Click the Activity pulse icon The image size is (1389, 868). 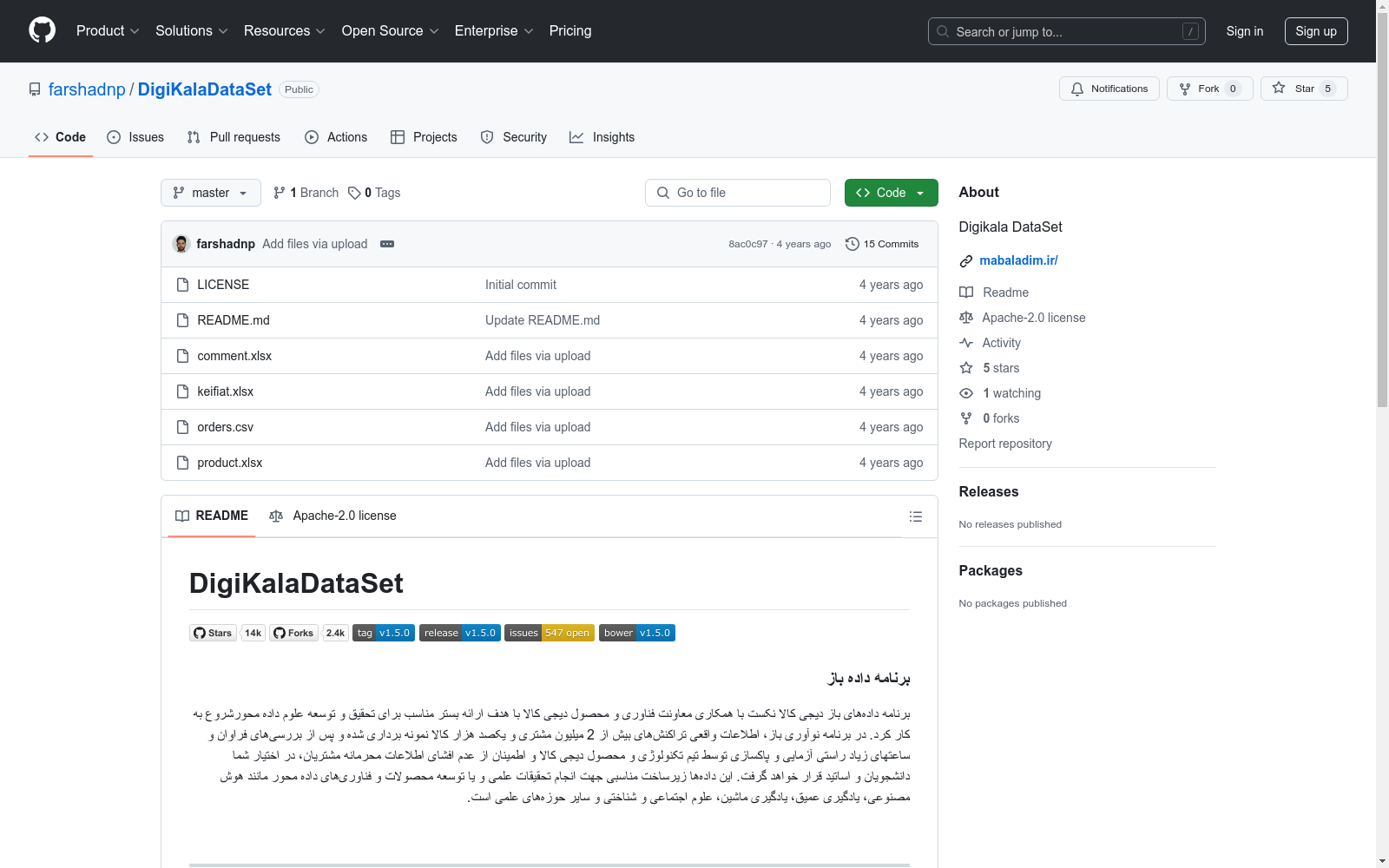pyautogui.click(x=966, y=343)
